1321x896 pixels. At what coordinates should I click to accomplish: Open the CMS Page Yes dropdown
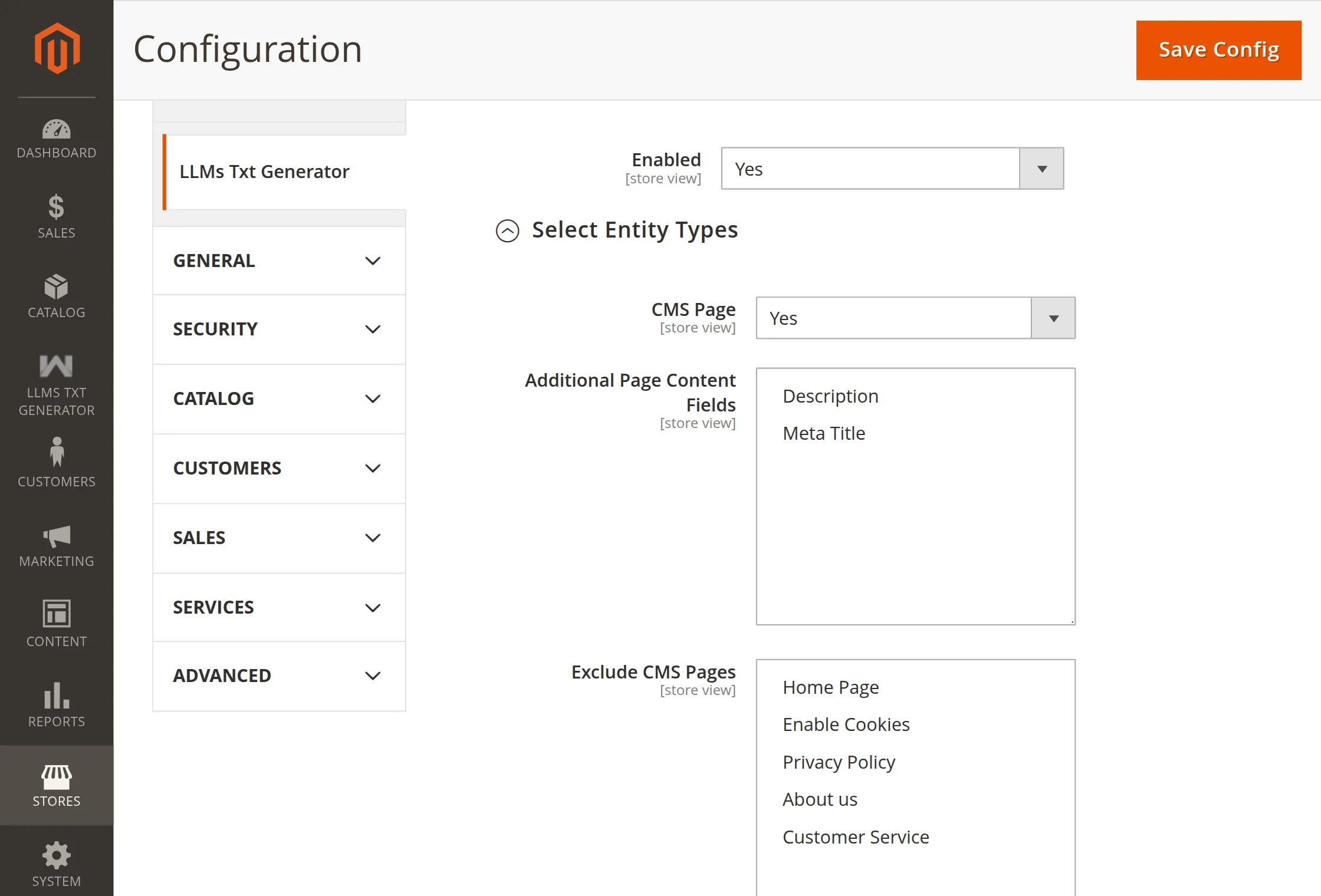pos(915,318)
